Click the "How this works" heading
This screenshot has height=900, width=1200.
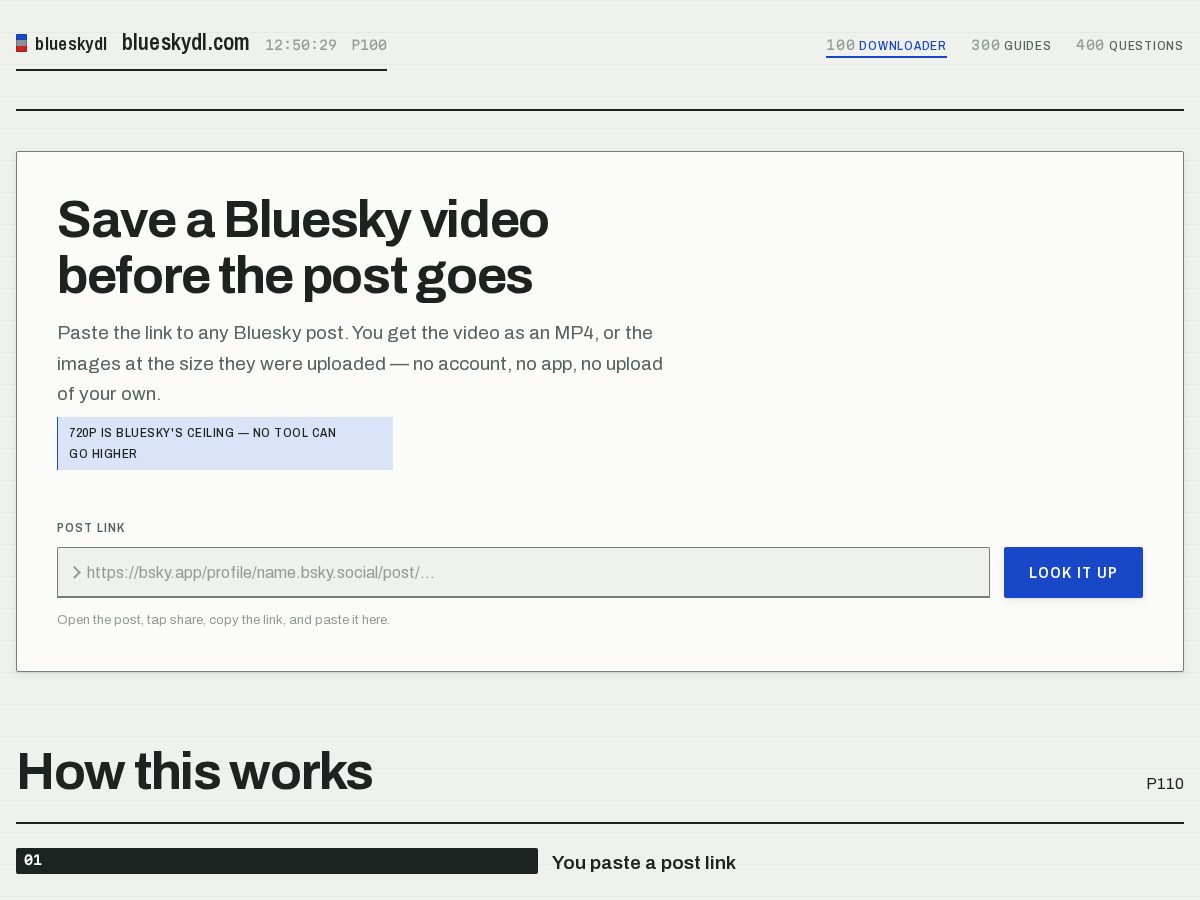(x=195, y=772)
